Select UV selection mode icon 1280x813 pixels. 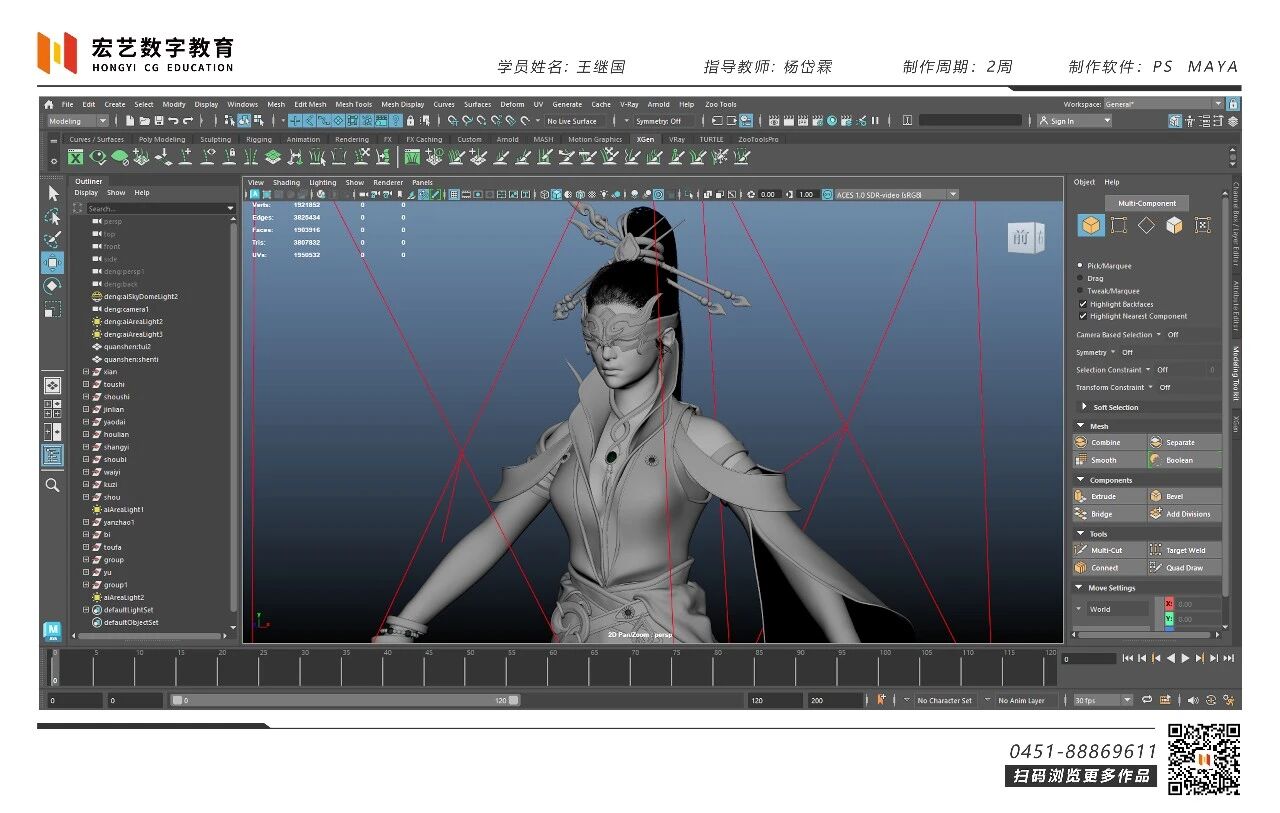pyautogui.click(x=1202, y=225)
